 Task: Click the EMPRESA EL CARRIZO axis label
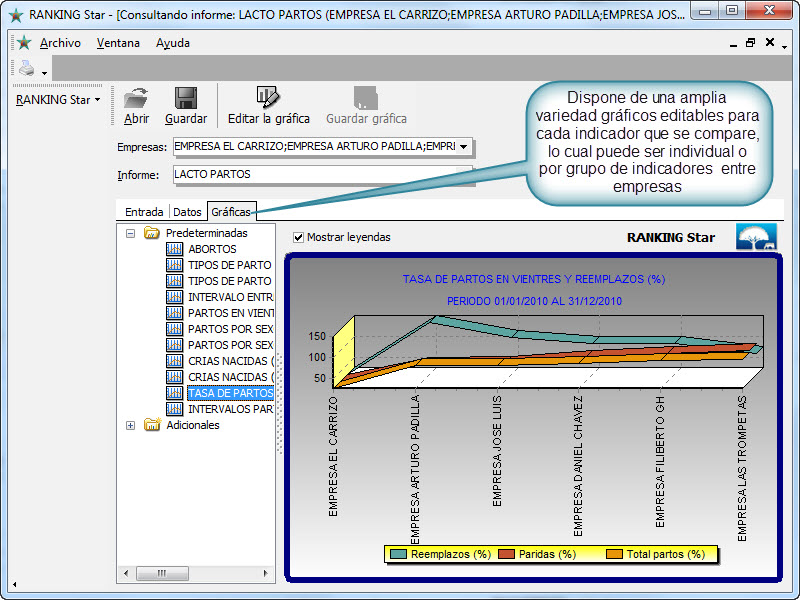333,457
